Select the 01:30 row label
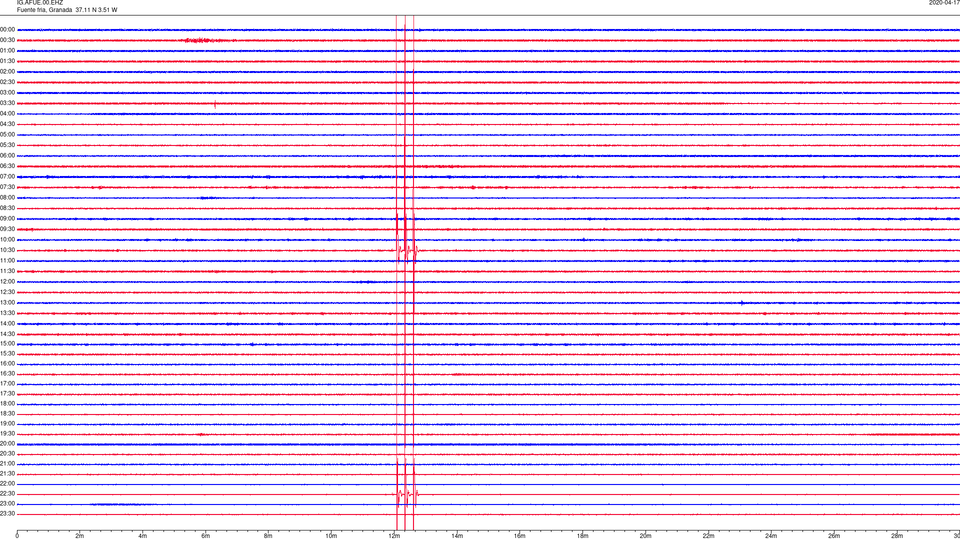The image size is (960, 540). click(x=8, y=61)
